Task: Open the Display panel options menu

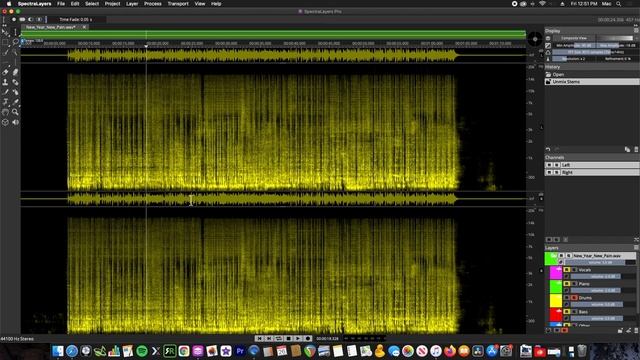Action: point(636,31)
